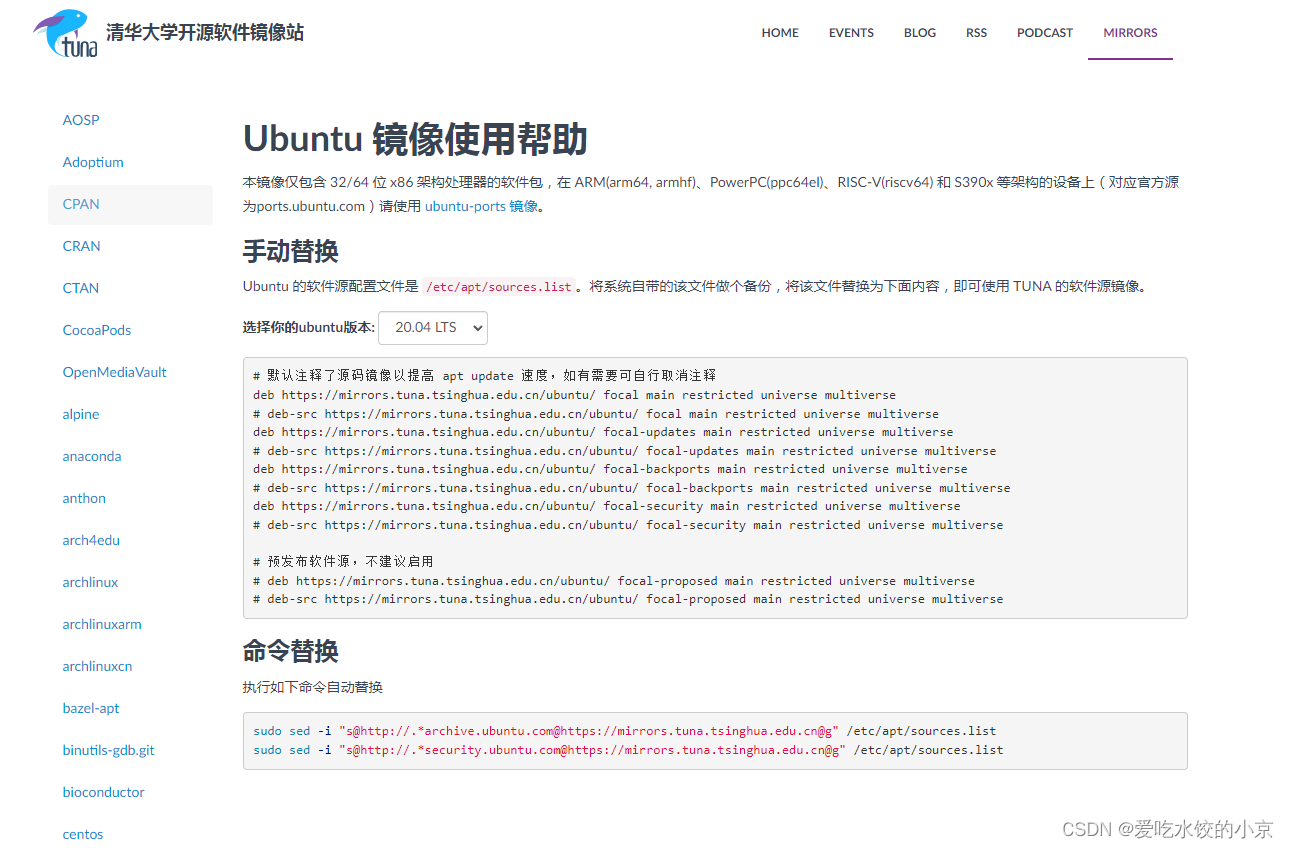Click the 执行如下命令自动替换 text

coord(313,687)
